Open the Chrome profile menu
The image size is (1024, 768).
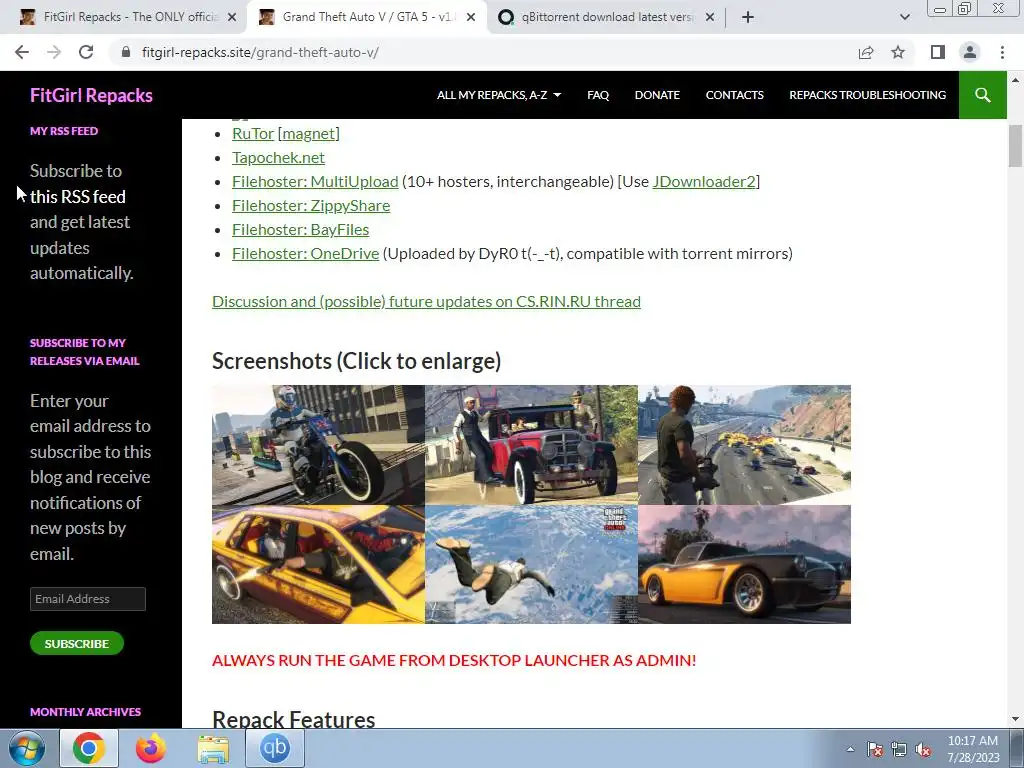(970, 52)
